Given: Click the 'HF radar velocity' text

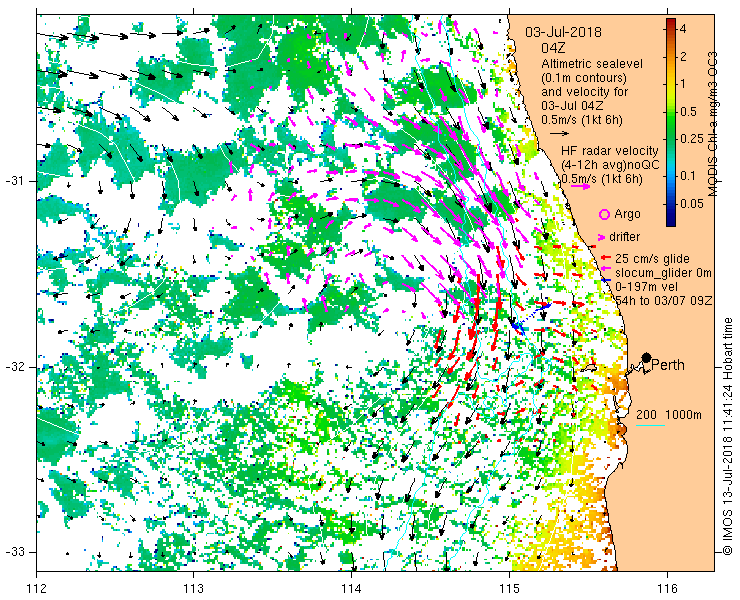Looking at the screenshot, I should (610, 151).
